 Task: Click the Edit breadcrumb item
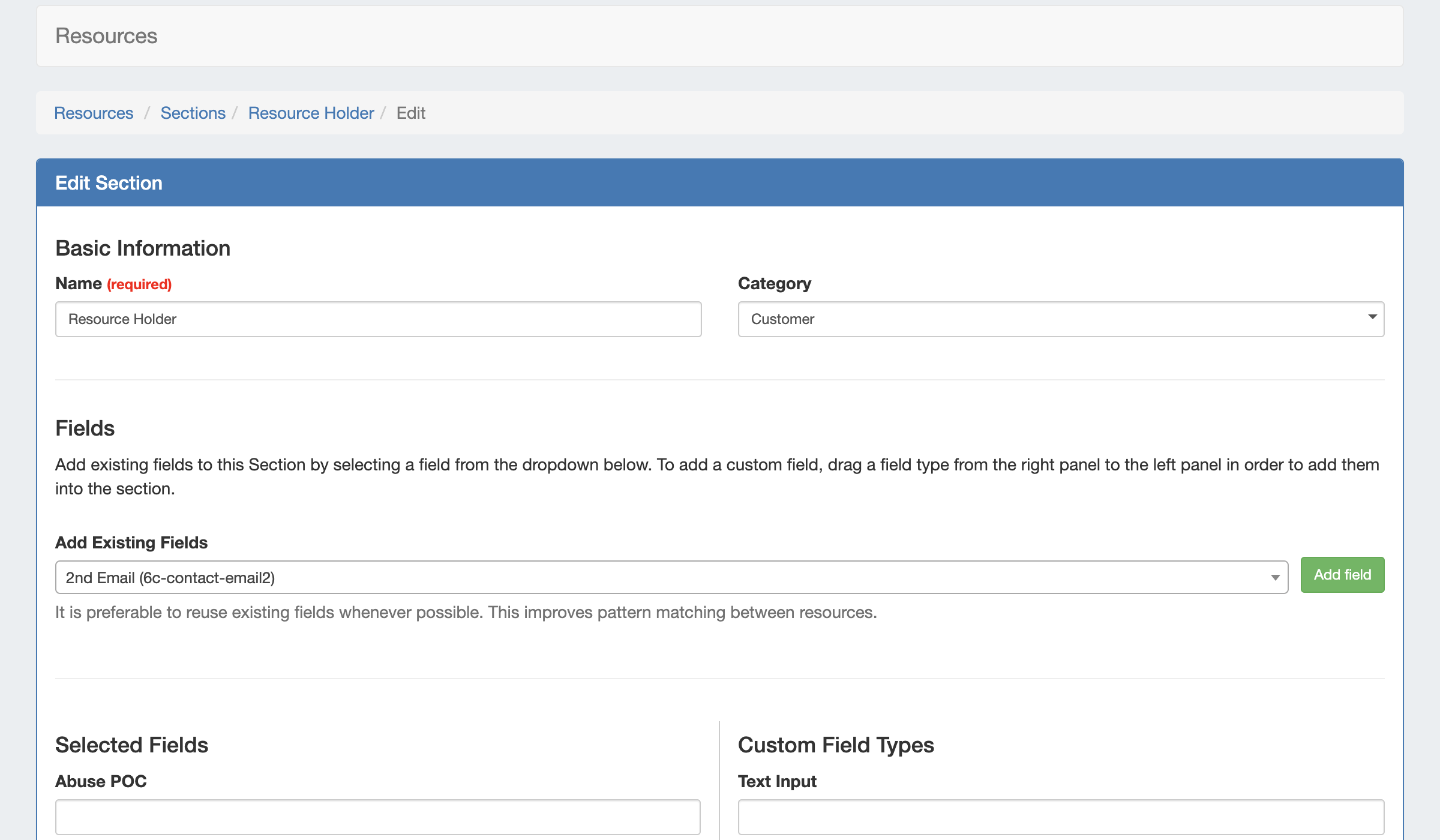point(410,113)
